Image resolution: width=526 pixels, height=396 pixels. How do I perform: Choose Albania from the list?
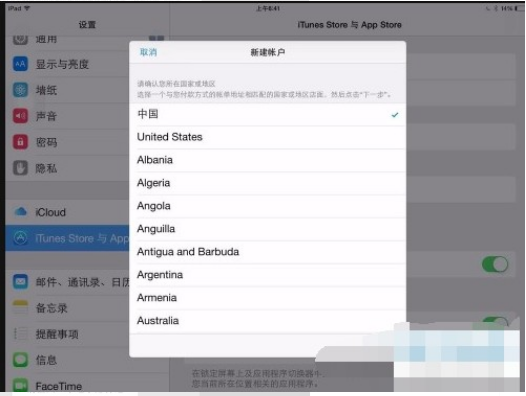(x=267, y=160)
